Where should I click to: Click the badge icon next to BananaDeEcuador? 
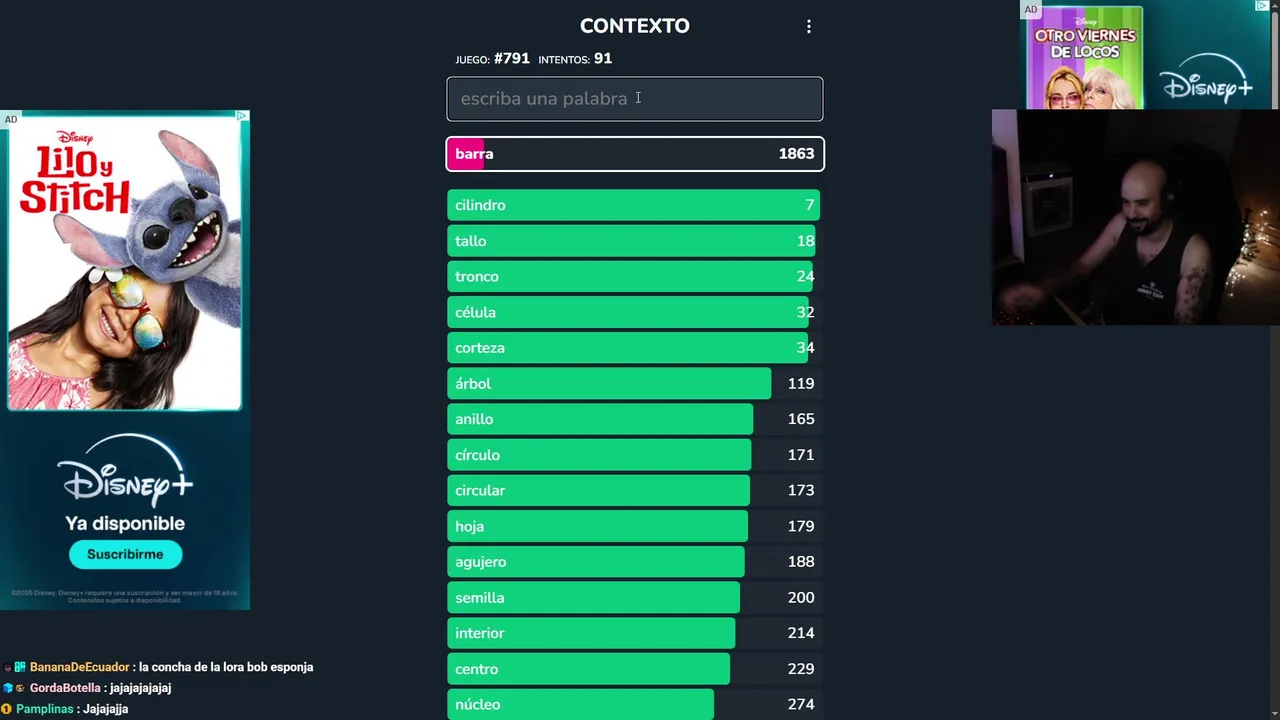[x=20, y=667]
